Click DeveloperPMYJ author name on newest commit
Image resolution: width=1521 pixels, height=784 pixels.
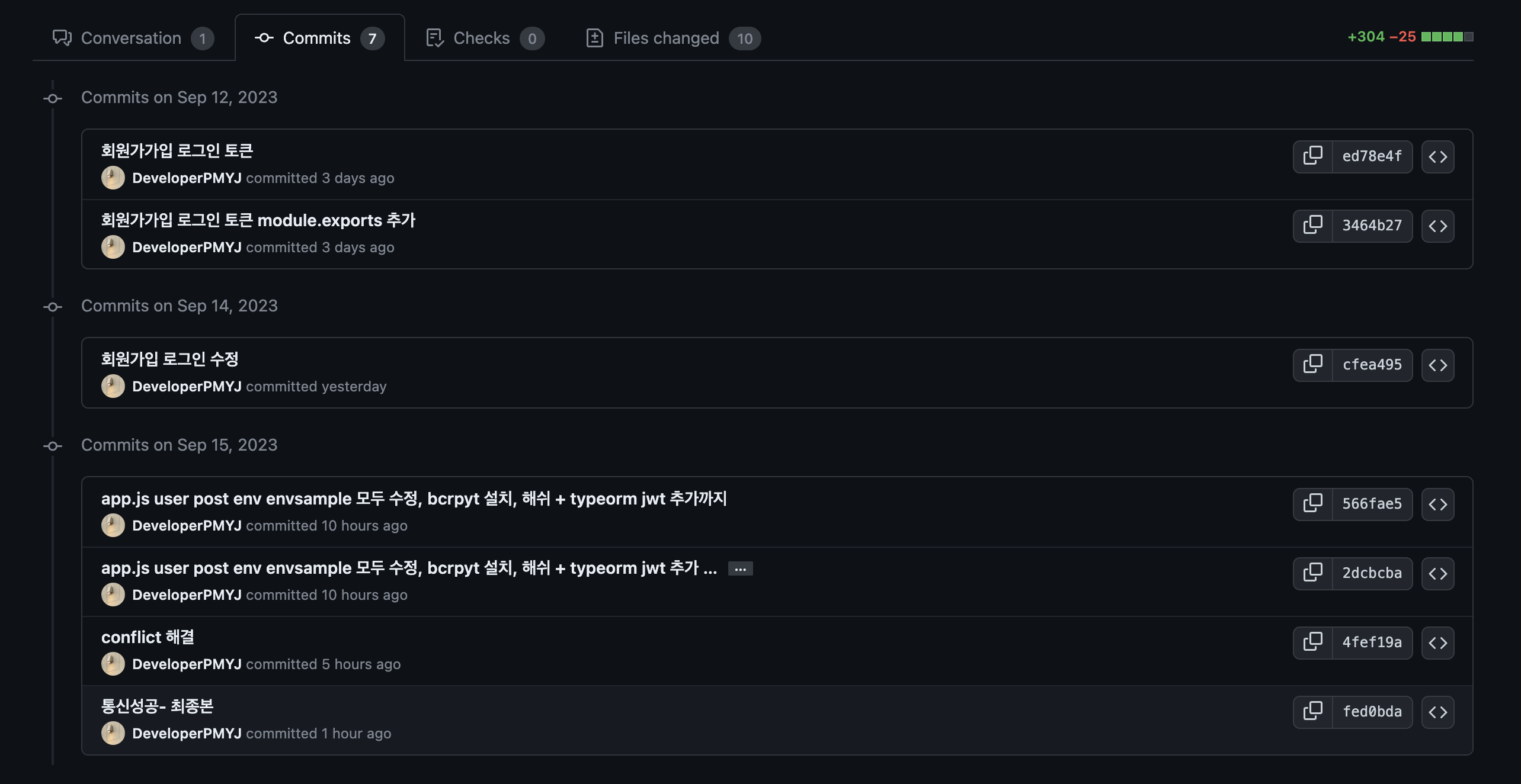[186, 734]
